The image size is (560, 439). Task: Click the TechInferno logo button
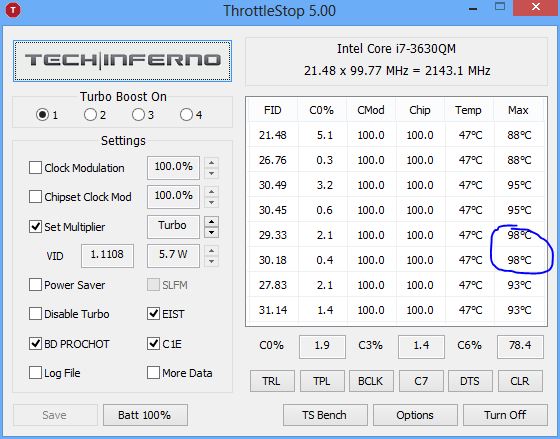122,61
